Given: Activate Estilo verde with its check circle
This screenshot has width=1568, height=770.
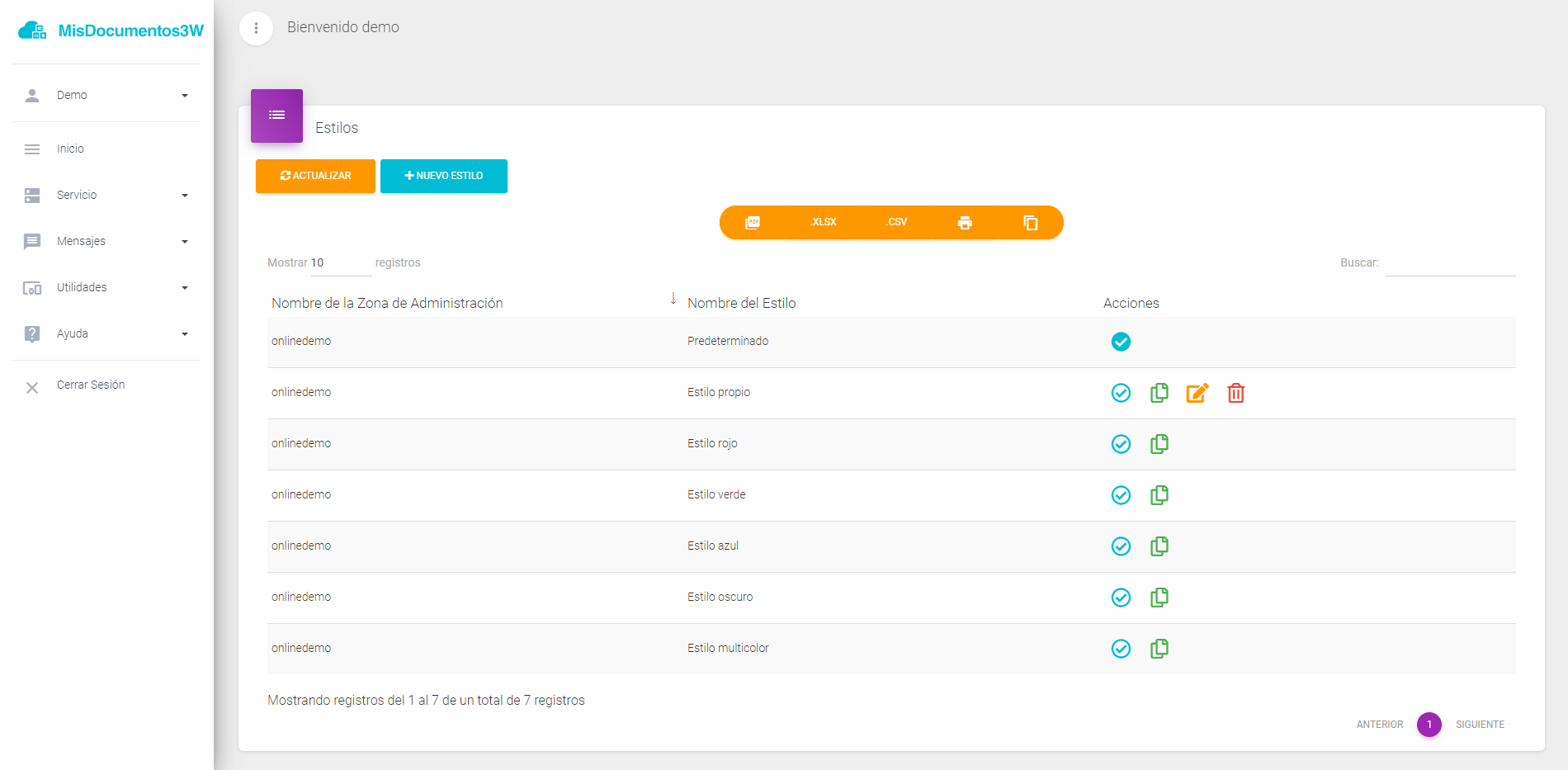Looking at the screenshot, I should tap(1121, 495).
